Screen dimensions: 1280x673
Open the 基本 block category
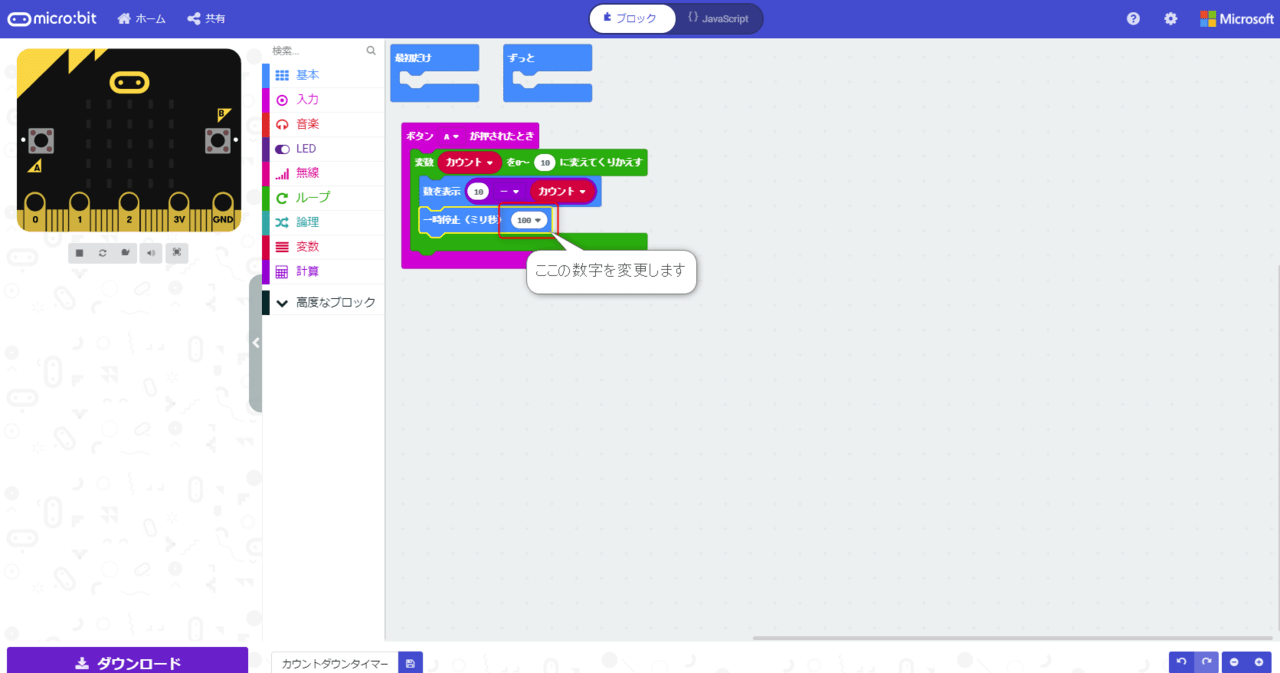tap(323, 75)
